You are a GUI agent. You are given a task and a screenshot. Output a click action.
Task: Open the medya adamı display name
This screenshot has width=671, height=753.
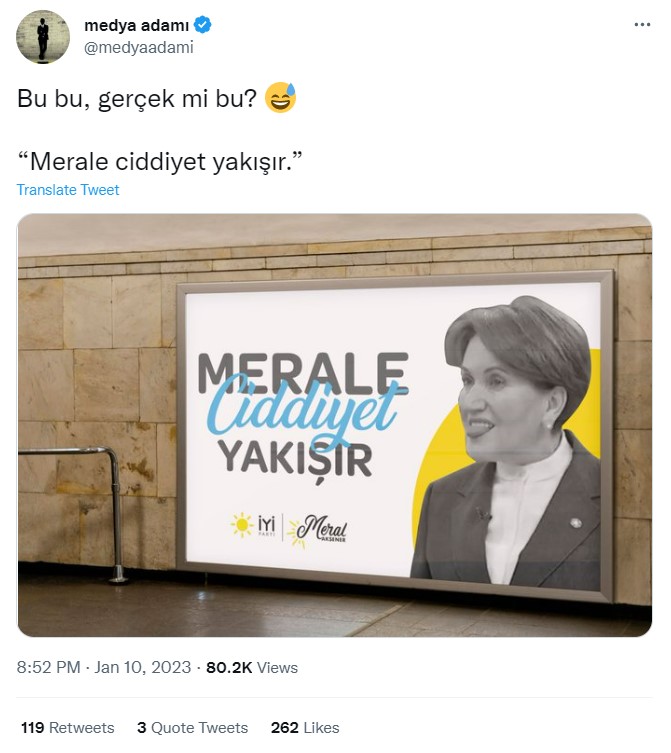[136, 25]
